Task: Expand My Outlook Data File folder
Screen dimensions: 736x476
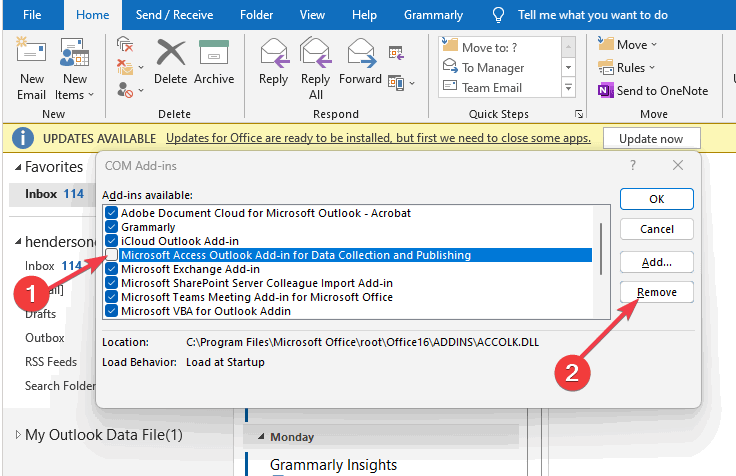Action: click(16, 435)
